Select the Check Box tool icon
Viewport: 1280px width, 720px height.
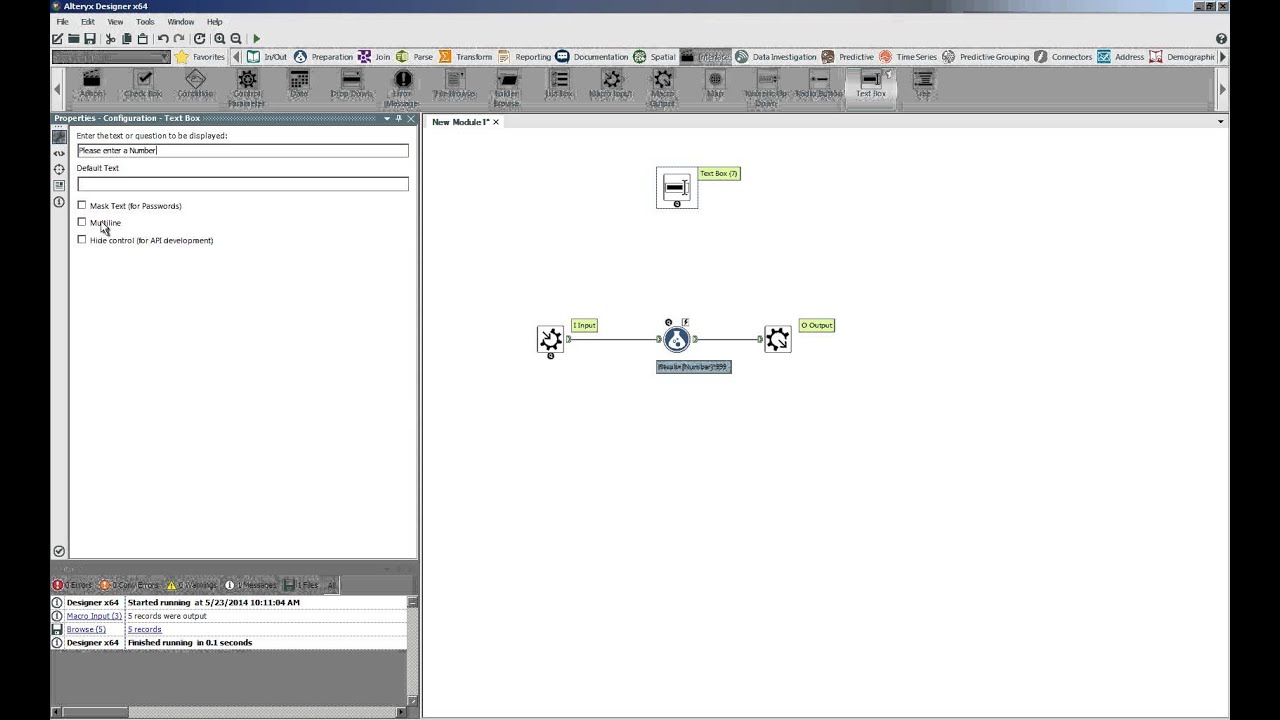[143, 84]
